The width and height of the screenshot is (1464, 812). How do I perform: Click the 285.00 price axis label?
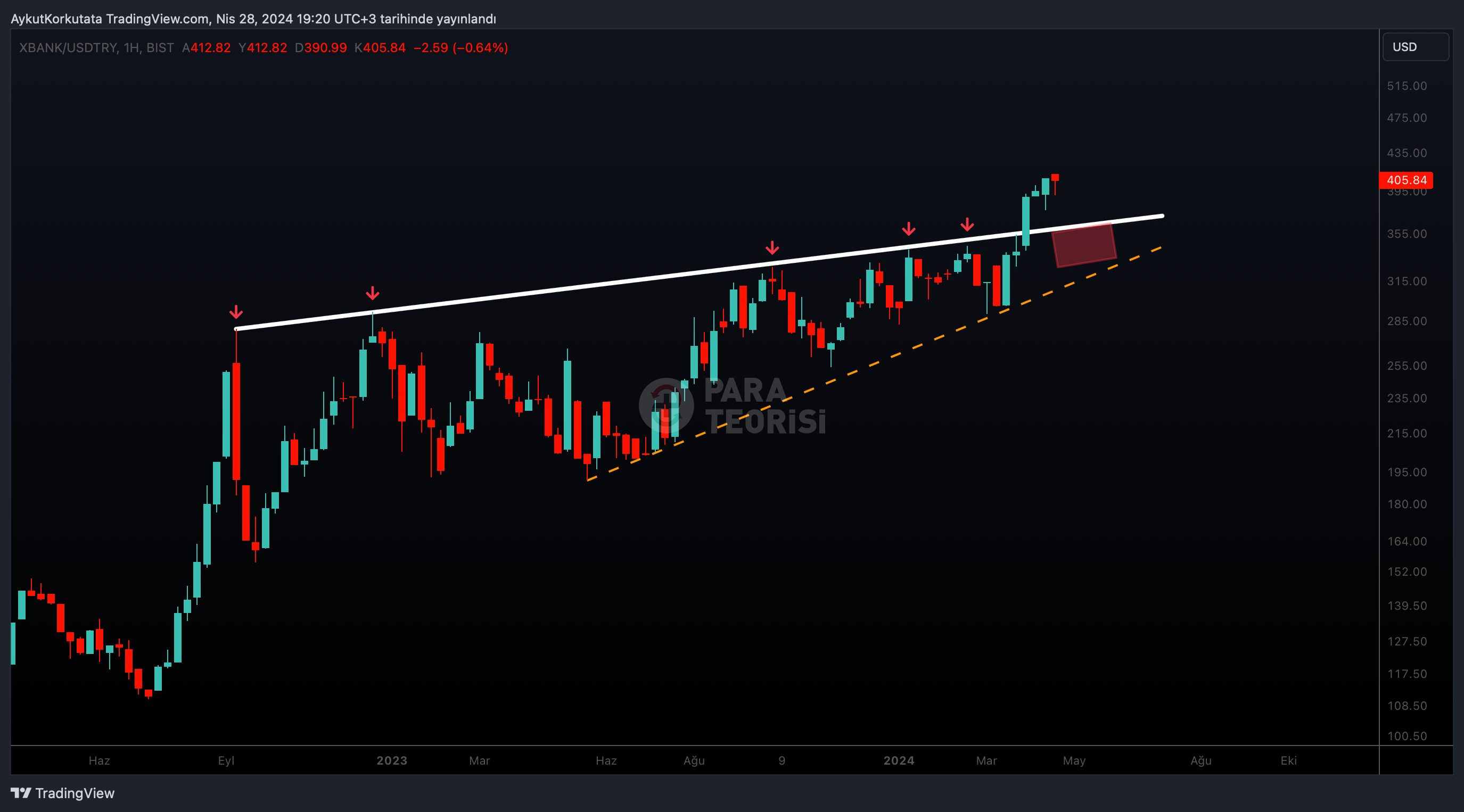pos(1407,321)
